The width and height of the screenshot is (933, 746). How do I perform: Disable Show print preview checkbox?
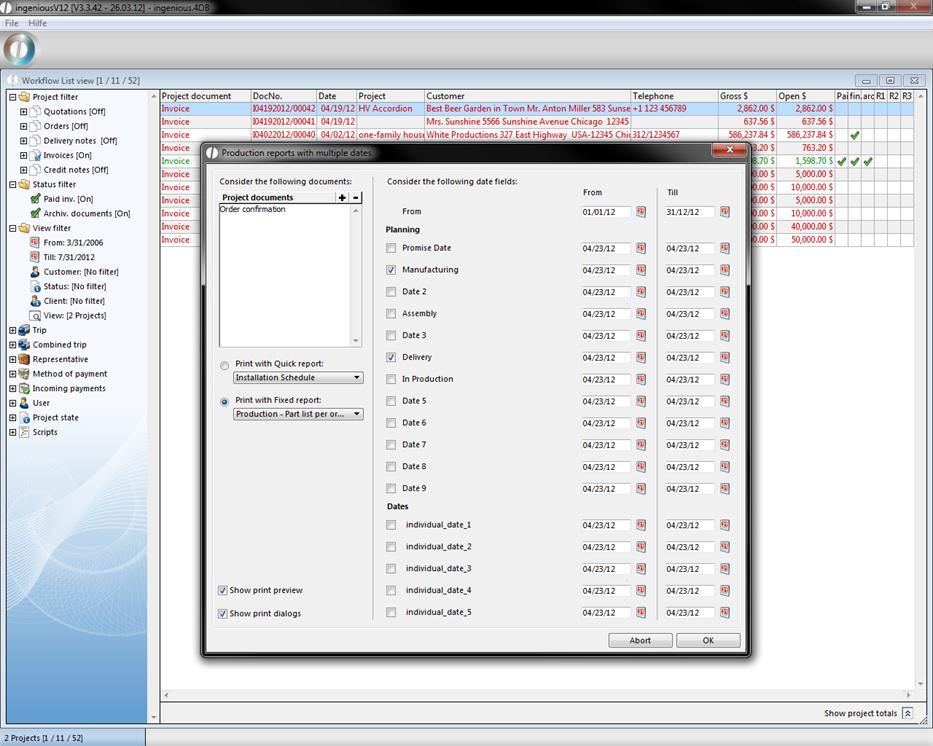[222, 591]
